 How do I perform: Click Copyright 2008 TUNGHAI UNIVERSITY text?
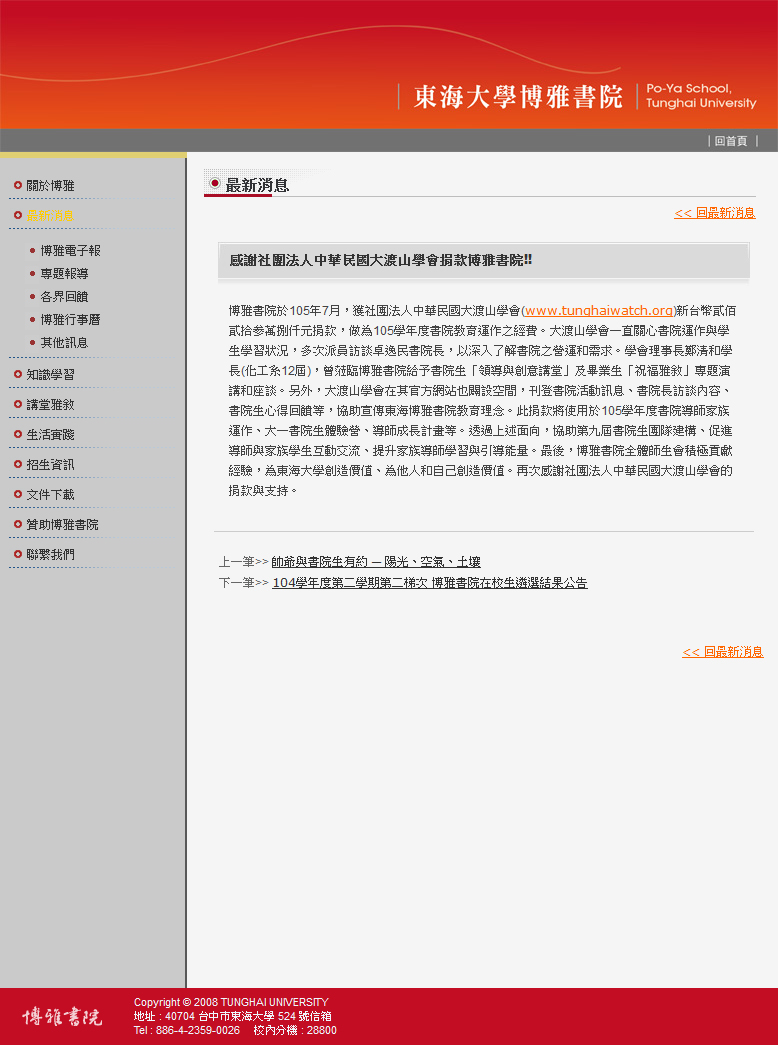231,1002
